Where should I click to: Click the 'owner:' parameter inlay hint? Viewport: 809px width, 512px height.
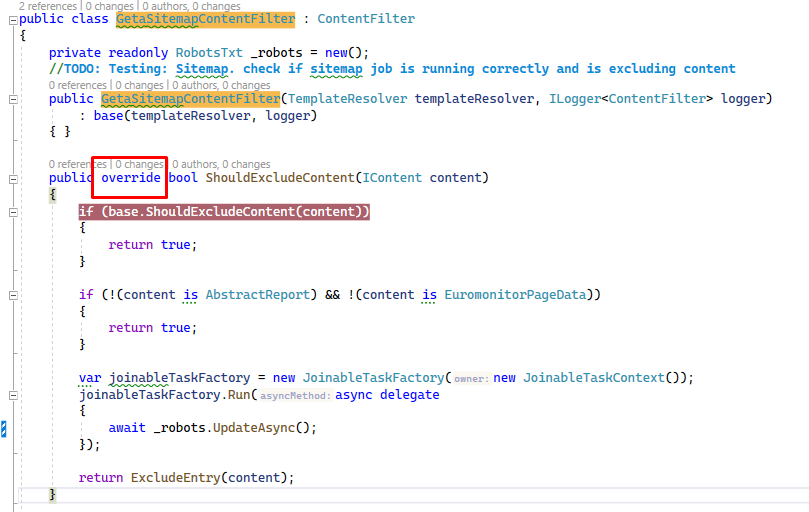pos(470,379)
